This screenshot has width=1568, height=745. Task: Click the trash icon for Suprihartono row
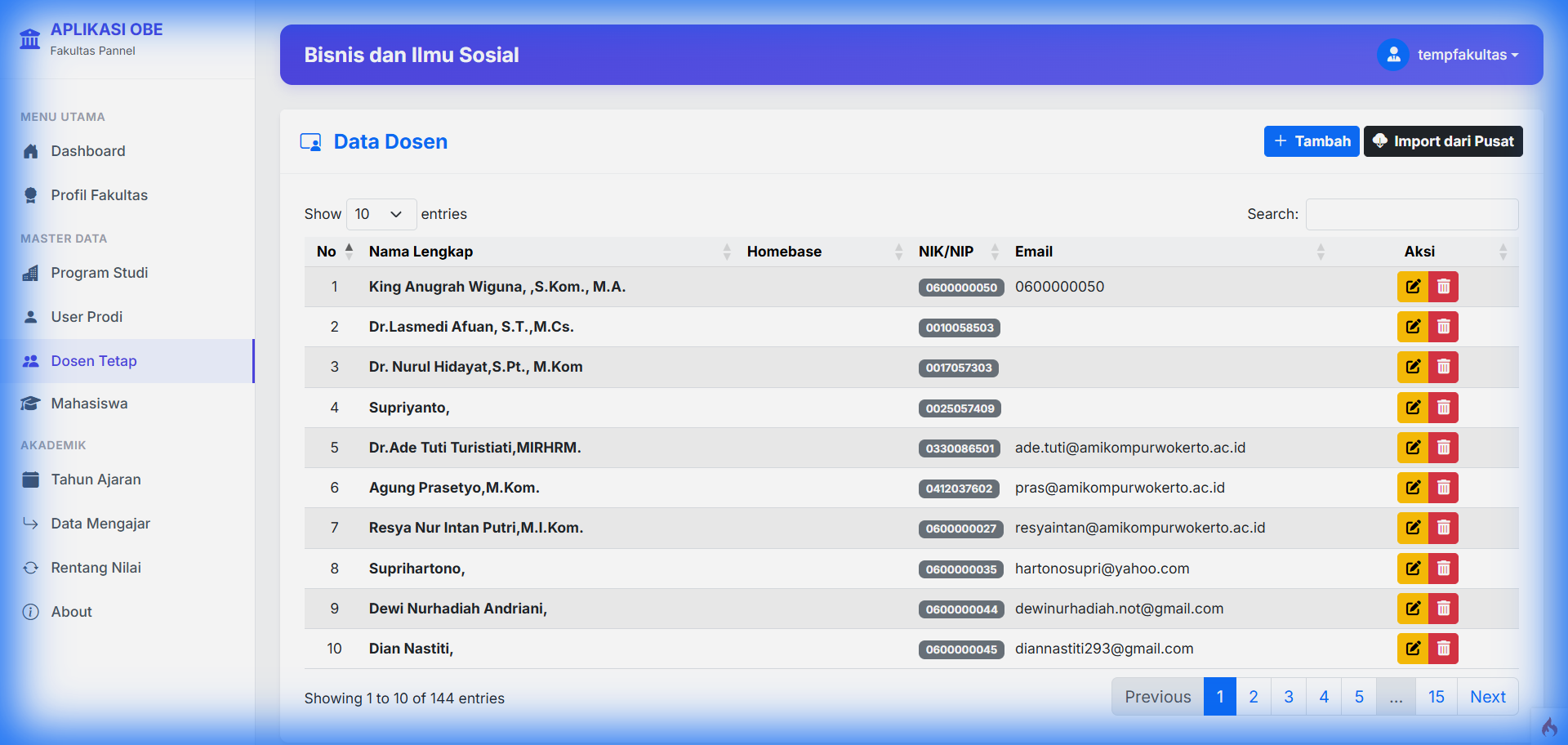click(1443, 569)
